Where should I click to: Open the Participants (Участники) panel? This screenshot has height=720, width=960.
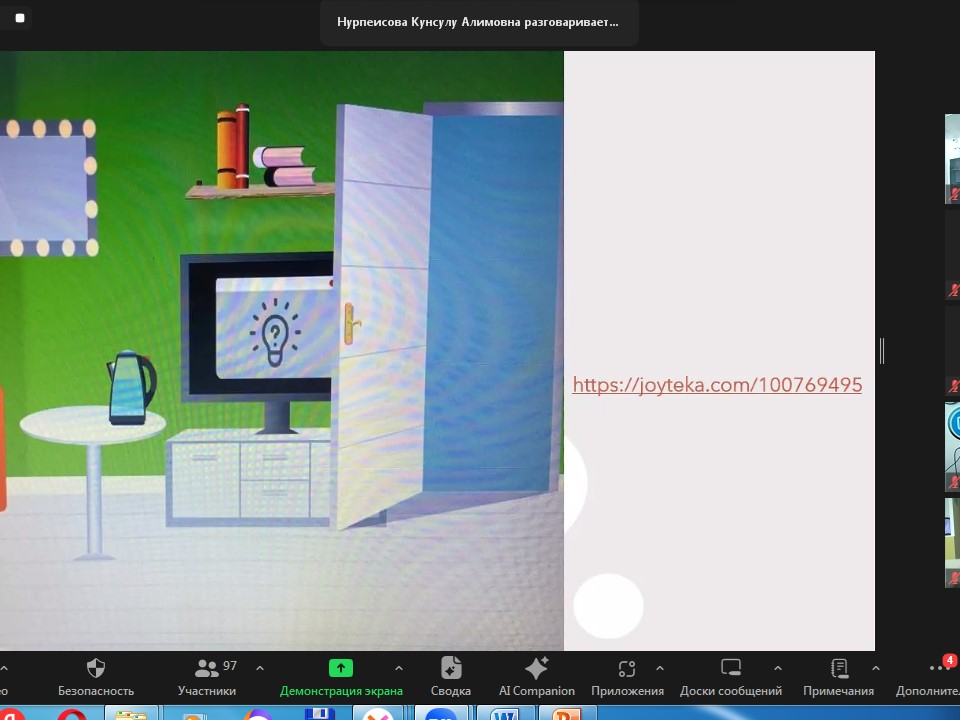click(207, 668)
